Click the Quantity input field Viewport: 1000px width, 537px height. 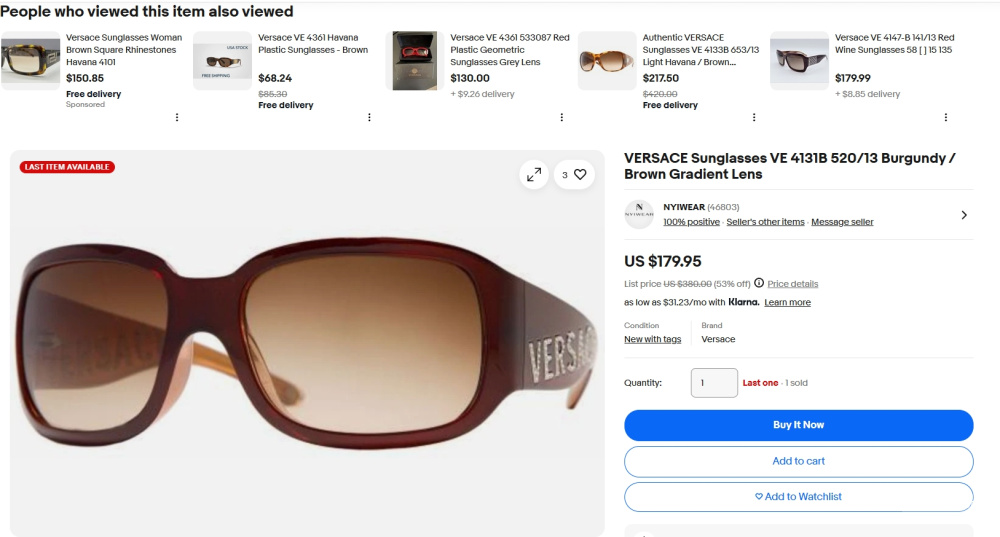[x=713, y=383]
